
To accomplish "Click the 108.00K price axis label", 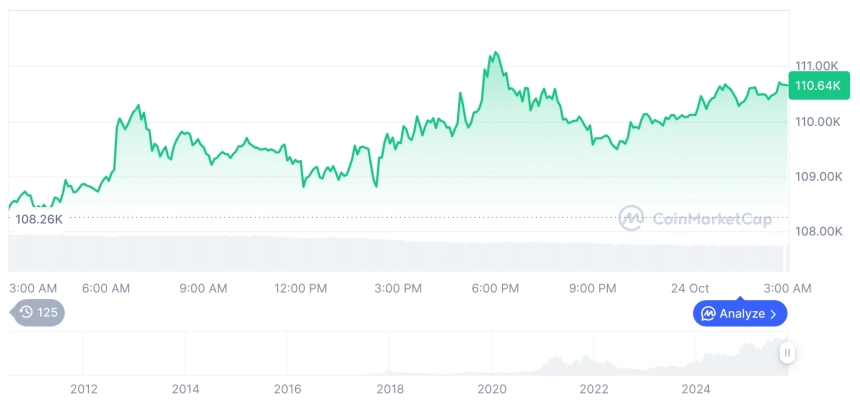I will click(x=816, y=231).
